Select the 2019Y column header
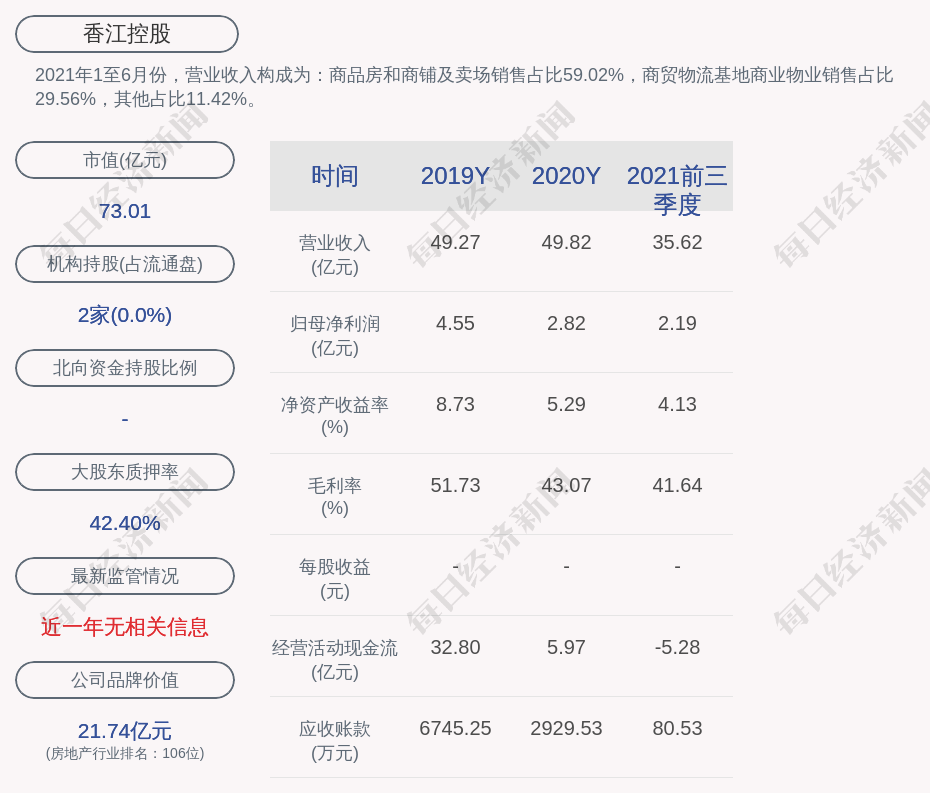 point(455,176)
